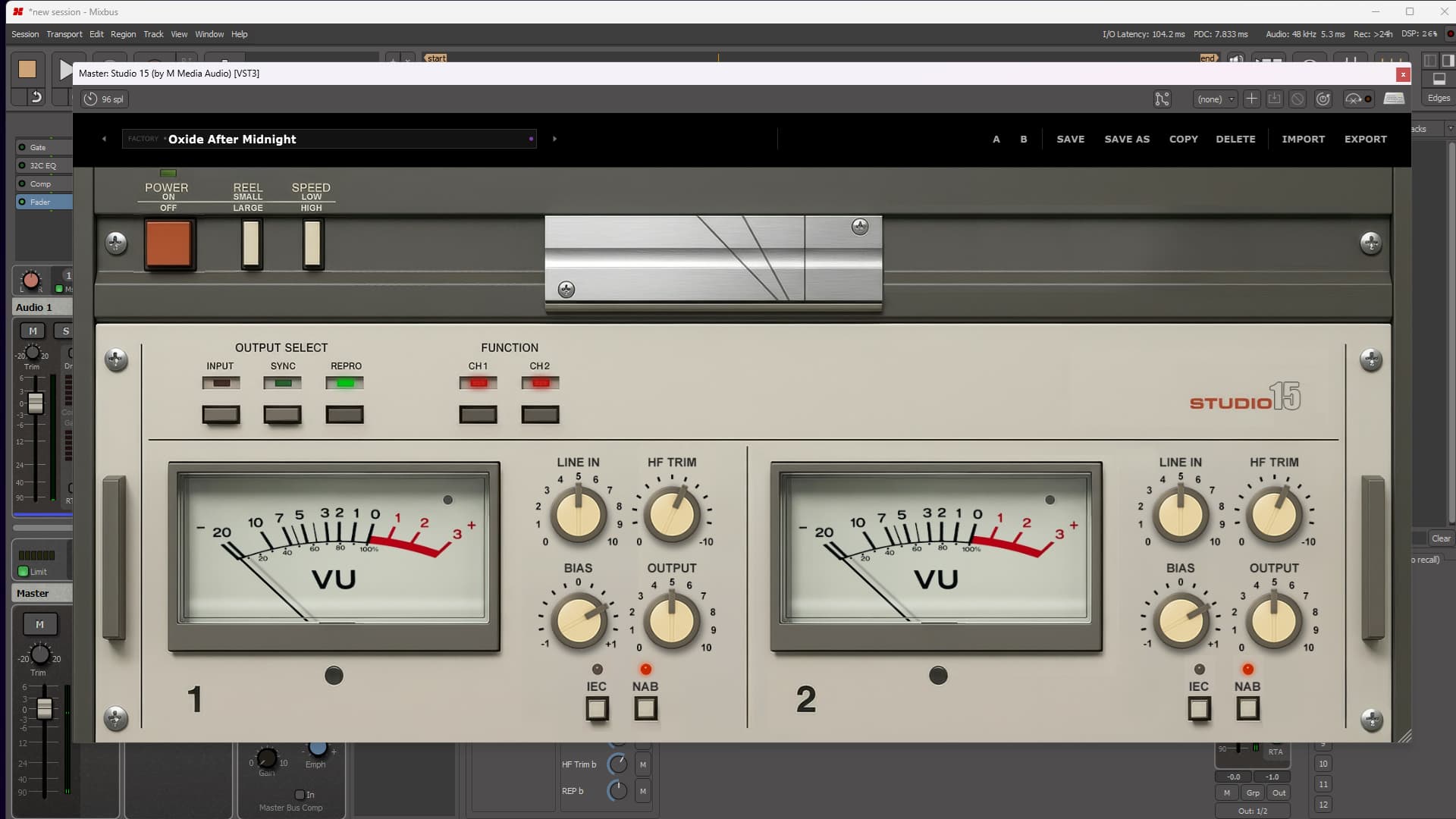
Task: Click channel 1 LINE IN knob
Action: [579, 515]
